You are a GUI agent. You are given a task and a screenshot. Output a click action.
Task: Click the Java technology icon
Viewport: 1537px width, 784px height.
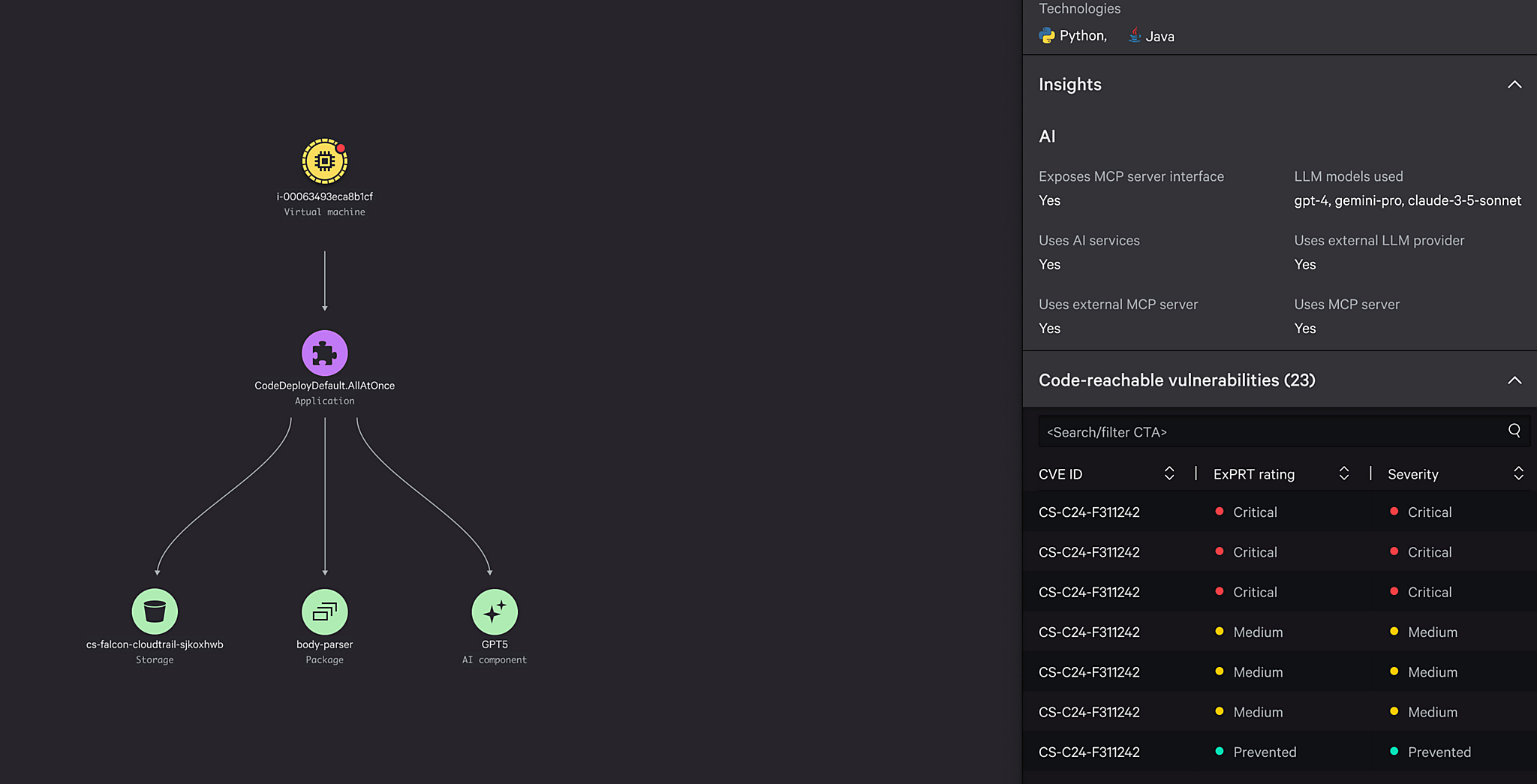point(1135,35)
